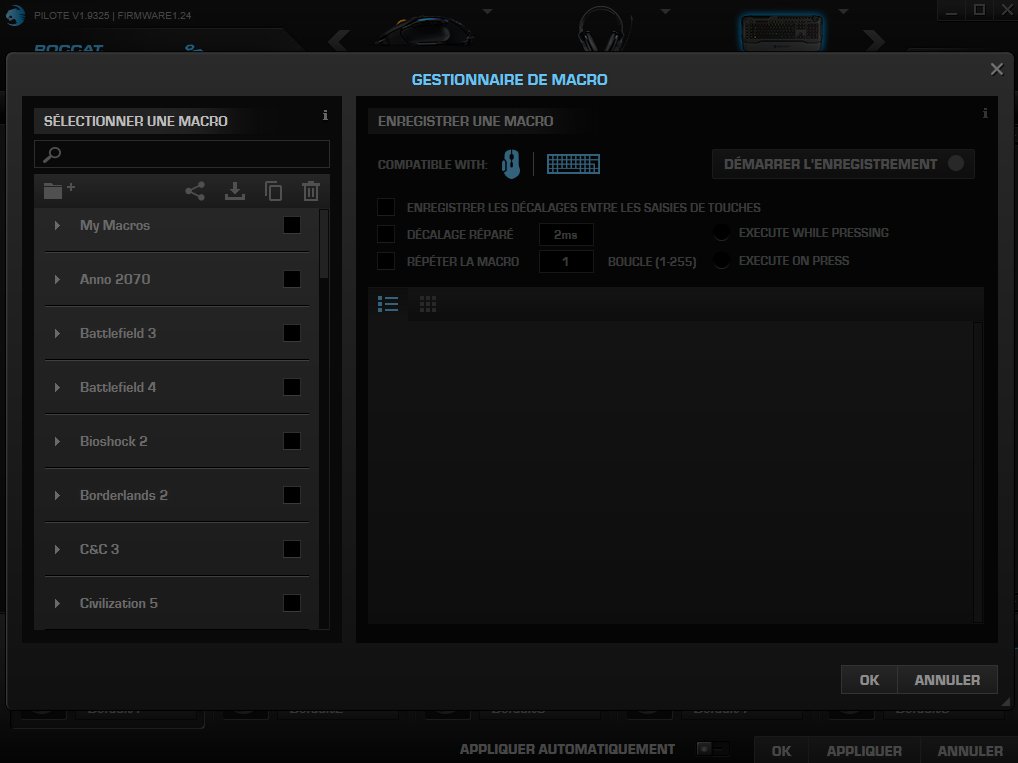
Task: Click the delete macro trash icon
Action: click(x=310, y=190)
